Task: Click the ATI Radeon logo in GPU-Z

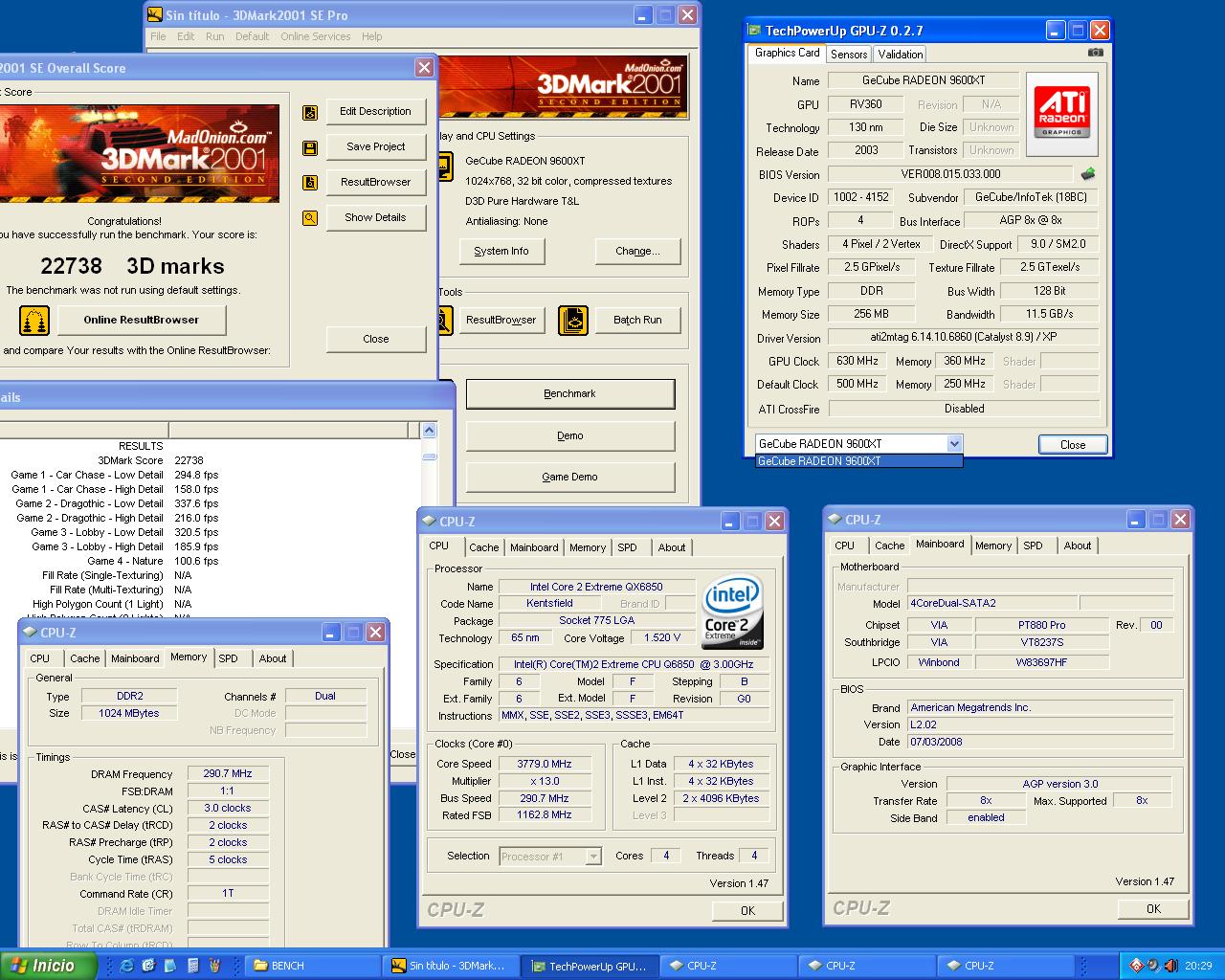Action: pos(1061,114)
